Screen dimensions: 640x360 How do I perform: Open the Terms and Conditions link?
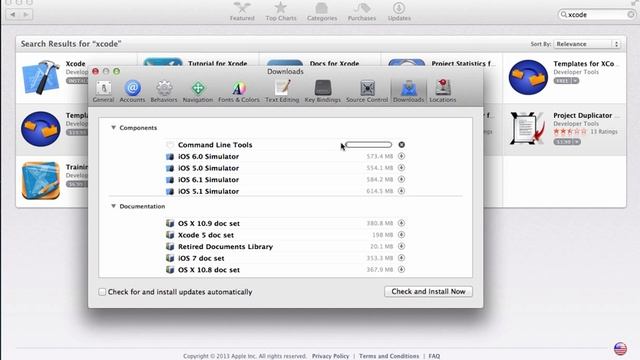pyautogui.click(x=389, y=356)
